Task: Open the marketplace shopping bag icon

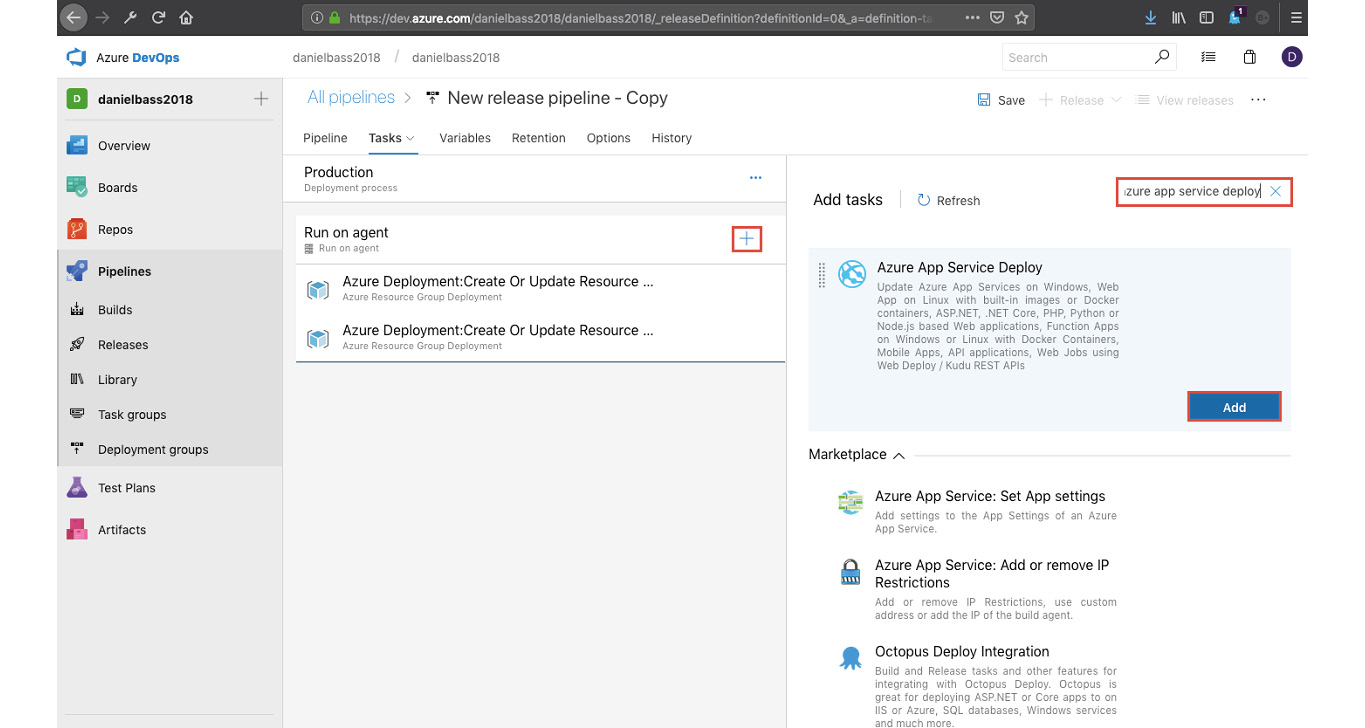Action: coord(1250,57)
